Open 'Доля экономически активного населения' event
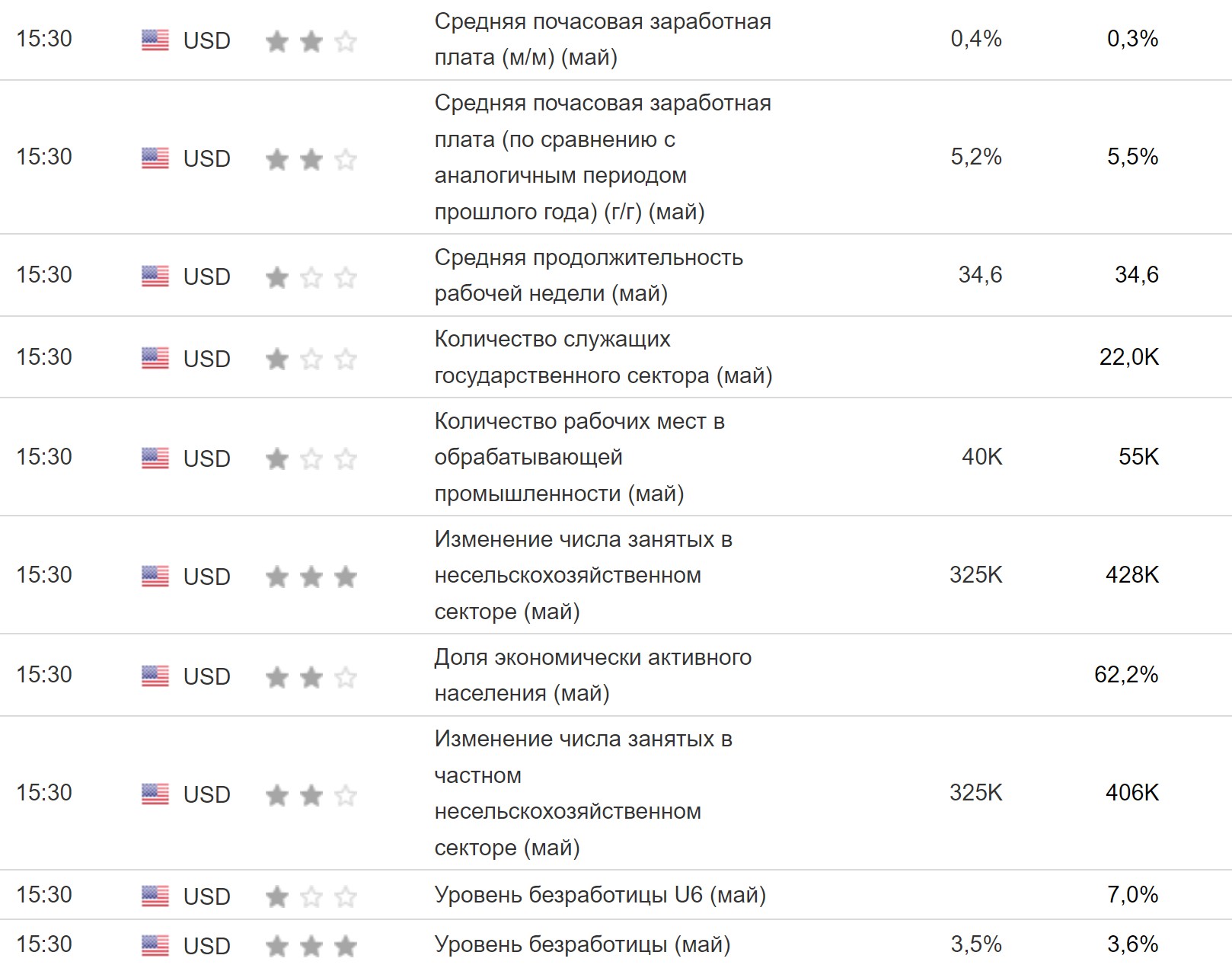 coord(592,675)
